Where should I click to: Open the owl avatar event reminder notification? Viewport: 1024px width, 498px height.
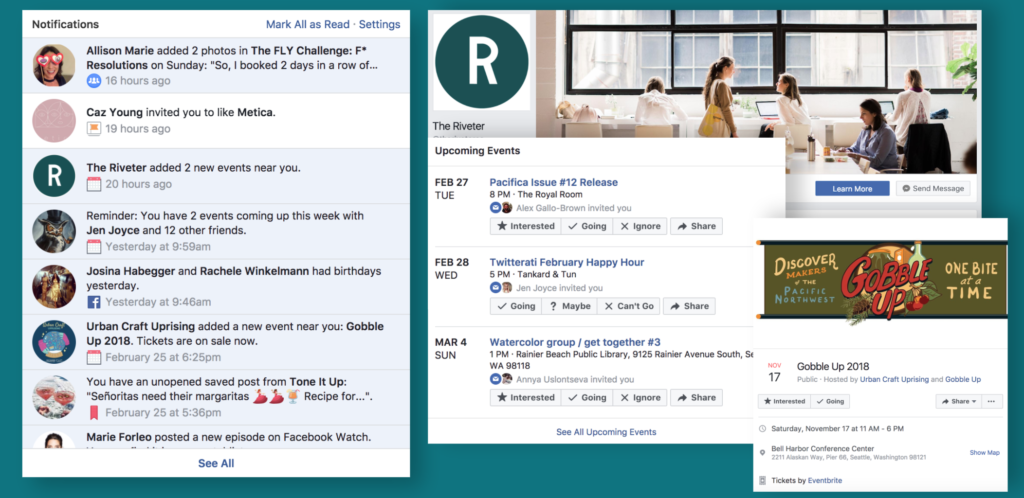(216, 231)
